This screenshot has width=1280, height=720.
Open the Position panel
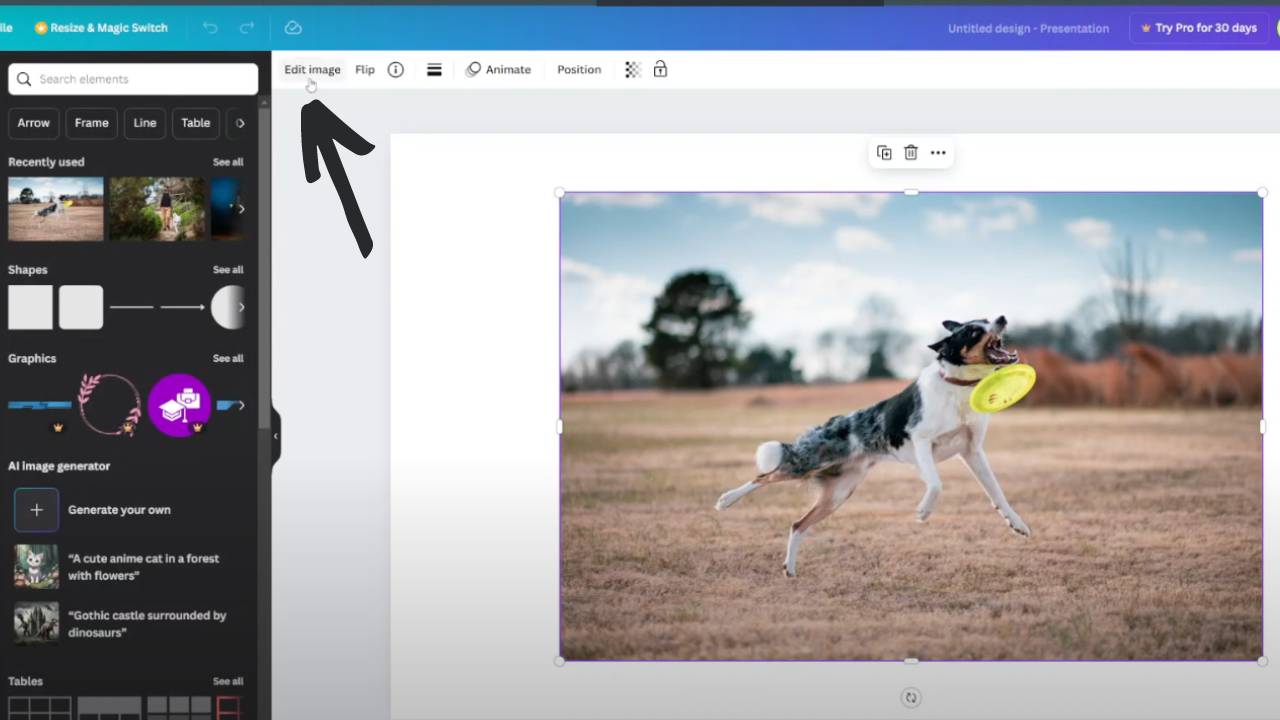tap(579, 70)
